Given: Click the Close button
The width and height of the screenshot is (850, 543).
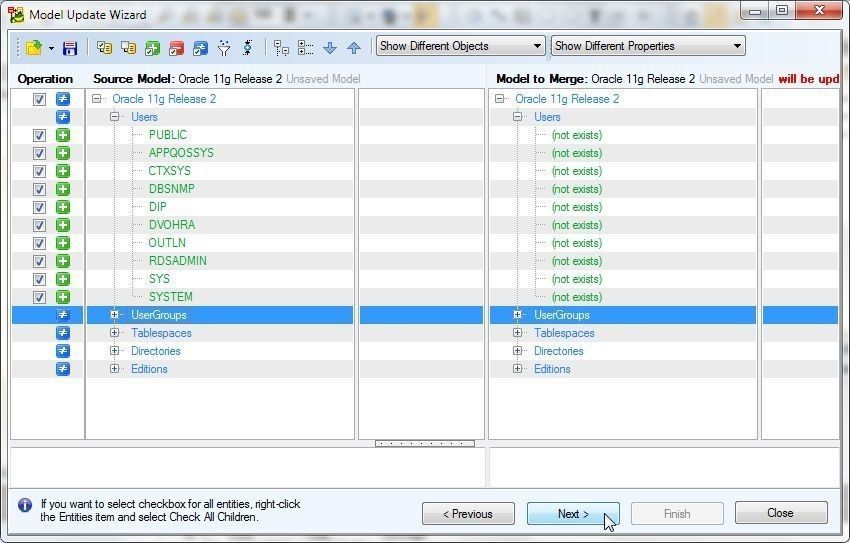Looking at the screenshot, I should [781, 513].
